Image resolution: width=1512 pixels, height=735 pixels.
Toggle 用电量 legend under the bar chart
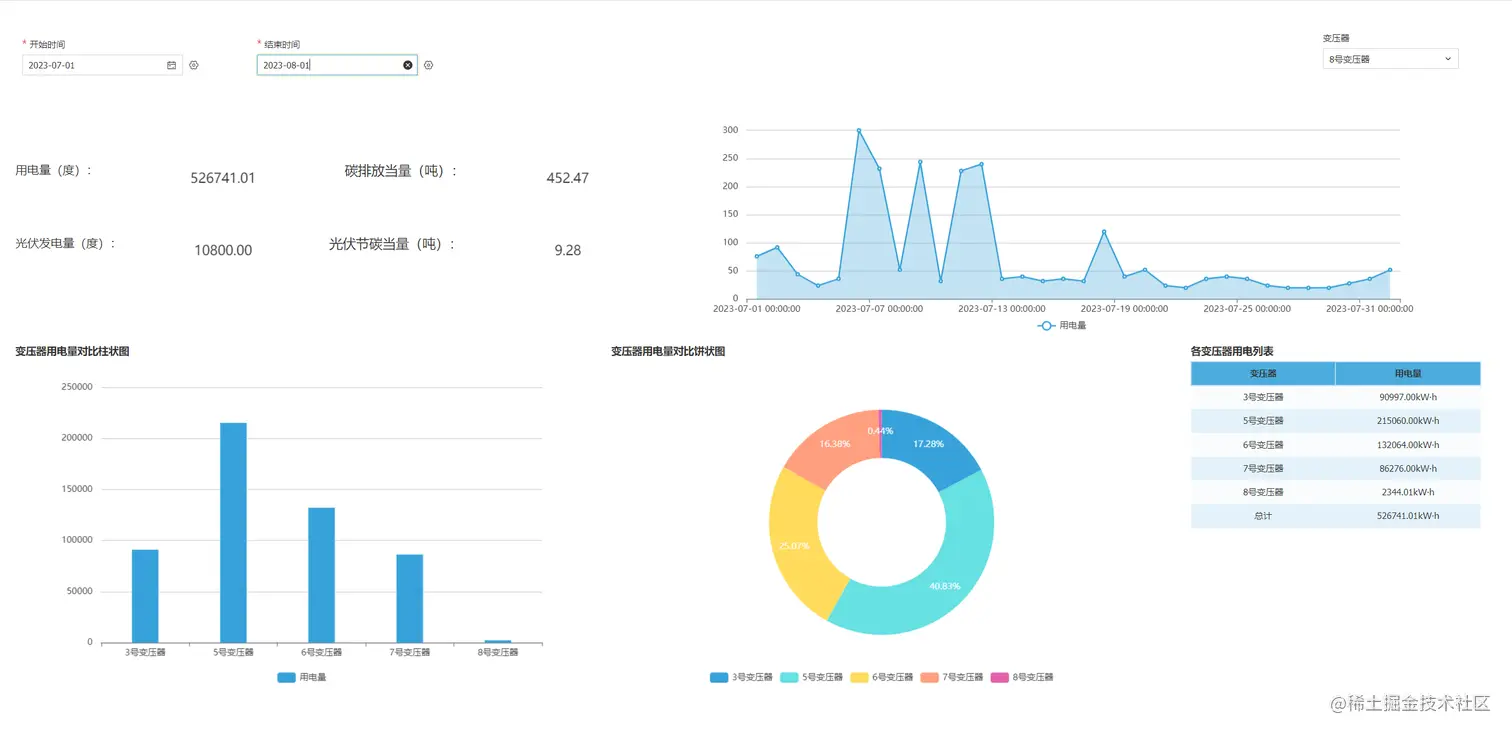(x=302, y=677)
